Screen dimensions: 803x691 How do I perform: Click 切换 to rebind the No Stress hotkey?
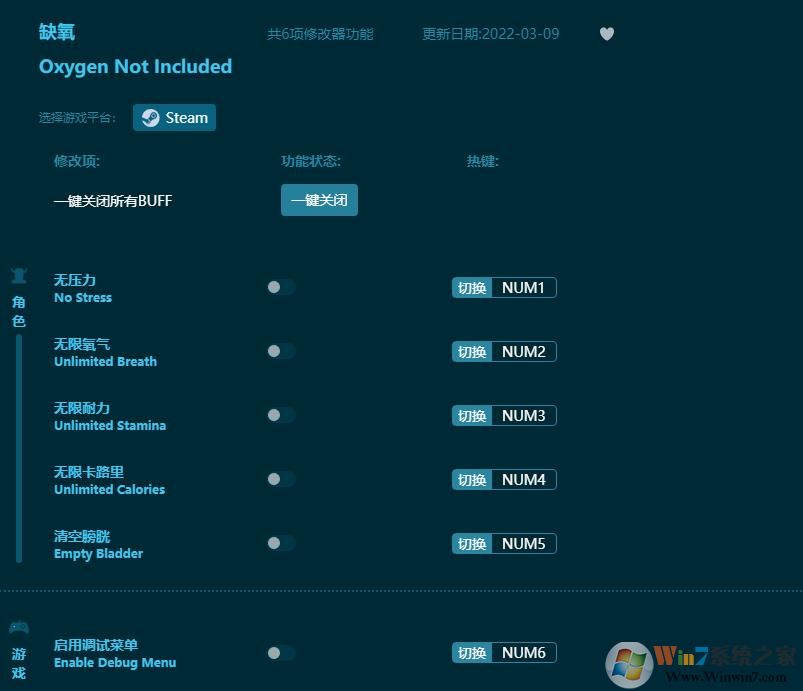471,287
